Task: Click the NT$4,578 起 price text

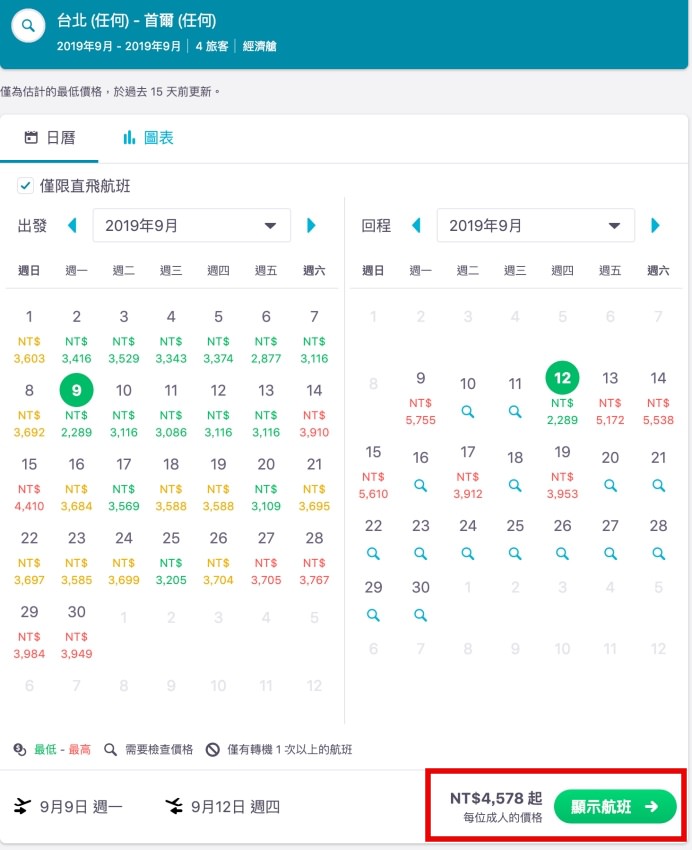Action: coord(496,798)
